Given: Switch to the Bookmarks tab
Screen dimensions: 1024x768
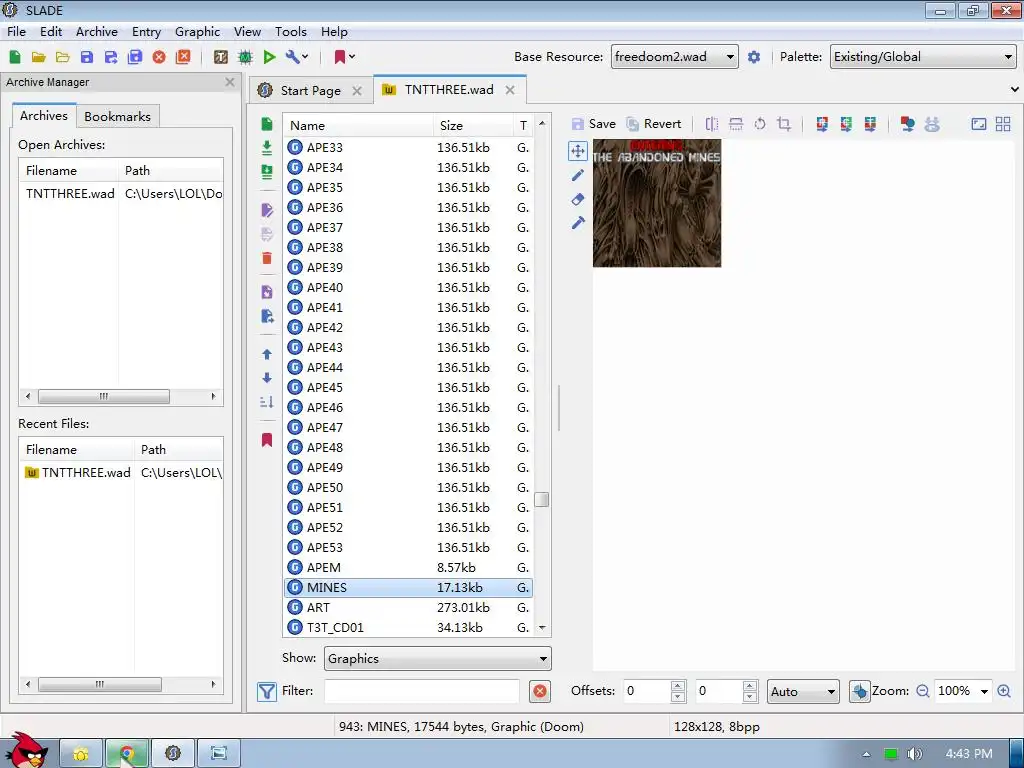Looking at the screenshot, I should click(x=118, y=116).
